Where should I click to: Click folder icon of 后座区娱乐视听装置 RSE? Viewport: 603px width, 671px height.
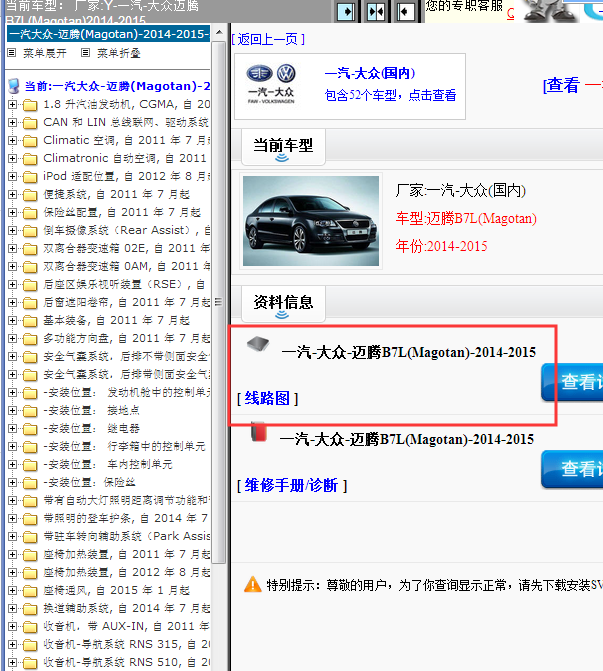click(x=30, y=285)
